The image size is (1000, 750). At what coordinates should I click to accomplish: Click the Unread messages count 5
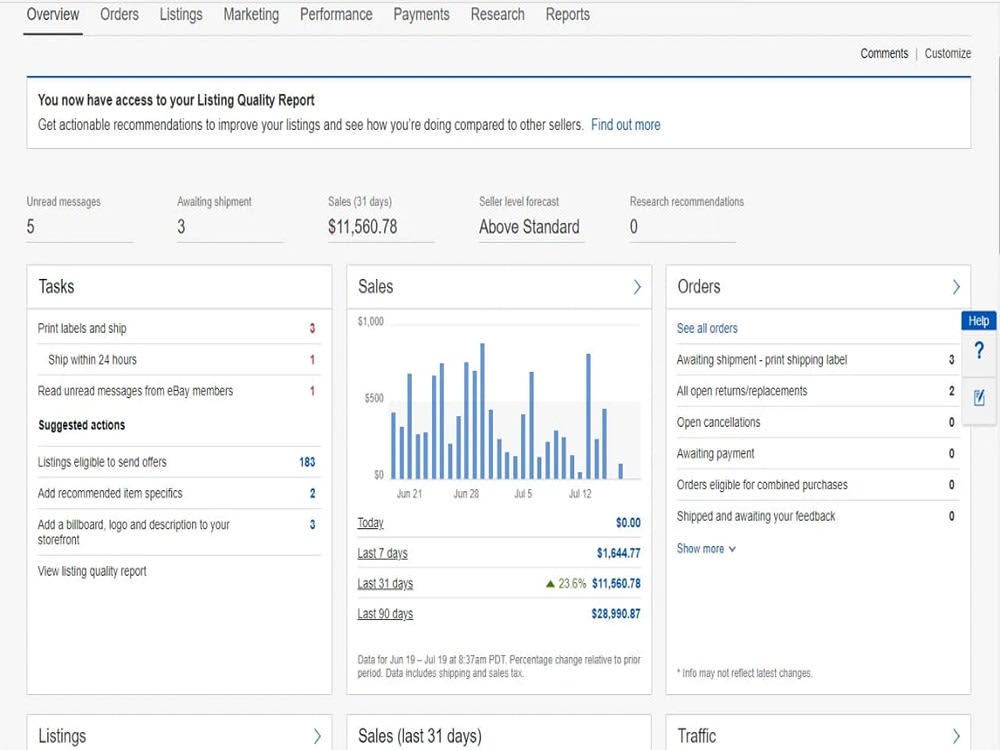pyautogui.click(x=31, y=227)
